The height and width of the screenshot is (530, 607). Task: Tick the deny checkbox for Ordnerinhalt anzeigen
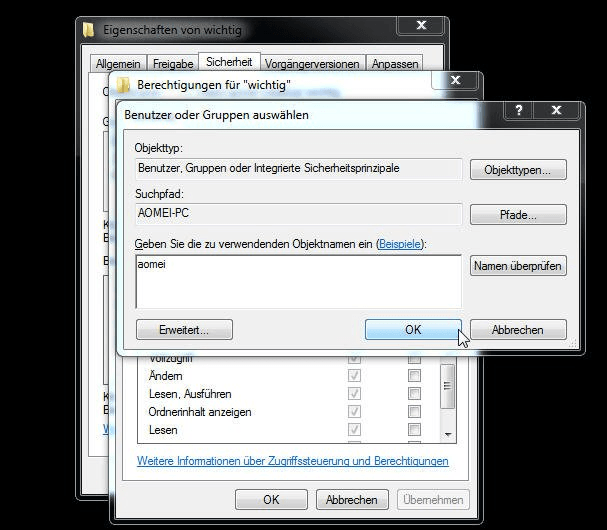tap(414, 412)
